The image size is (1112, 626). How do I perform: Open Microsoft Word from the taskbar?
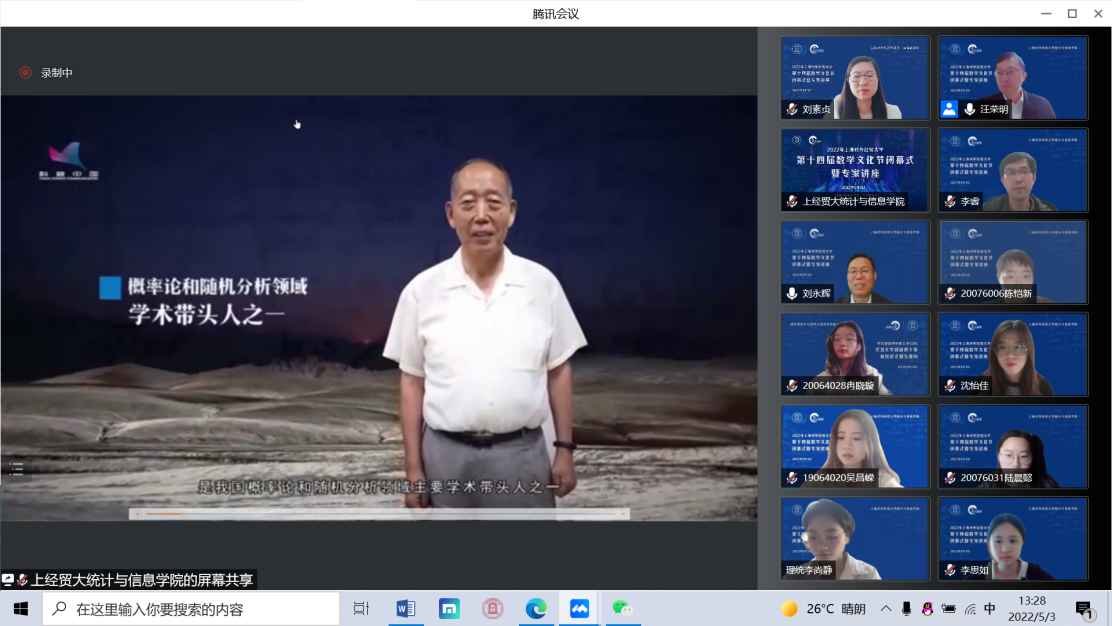coord(406,608)
